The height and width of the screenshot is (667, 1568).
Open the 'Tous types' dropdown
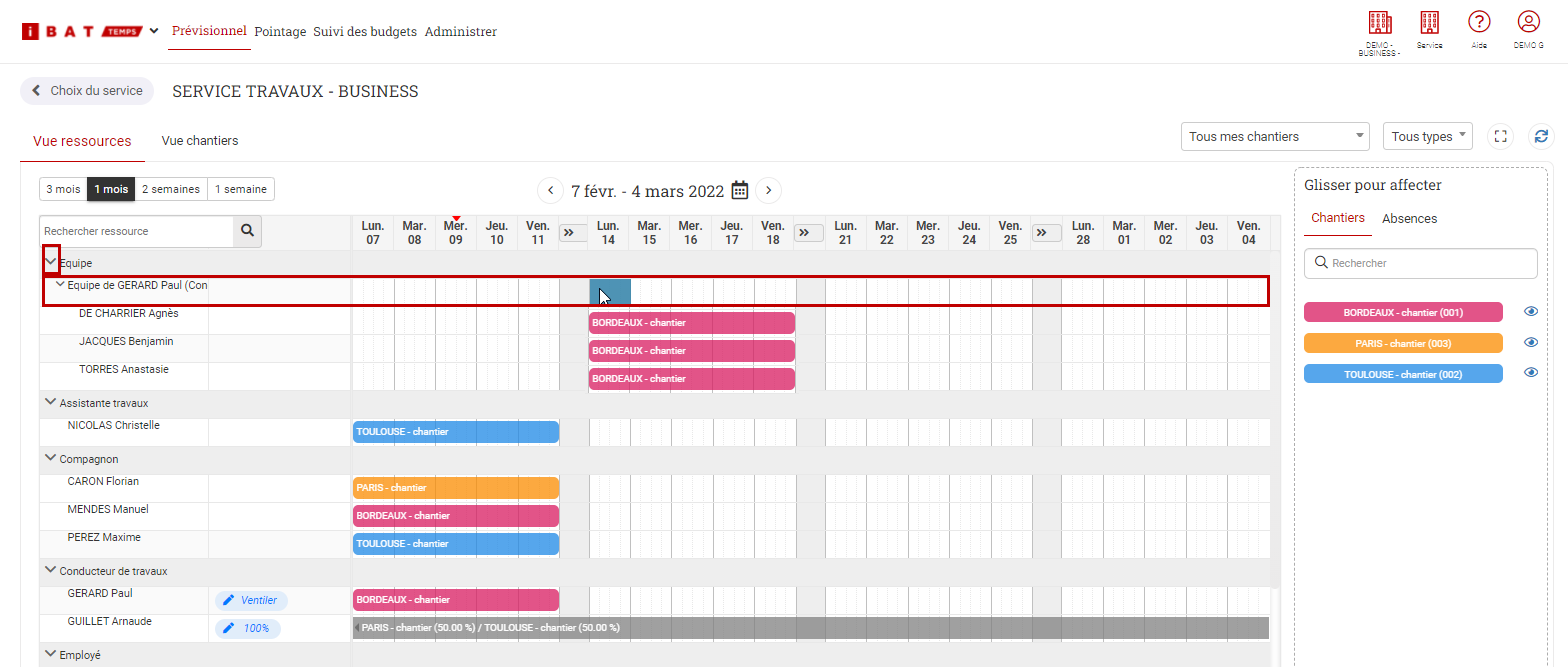(x=1427, y=136)
